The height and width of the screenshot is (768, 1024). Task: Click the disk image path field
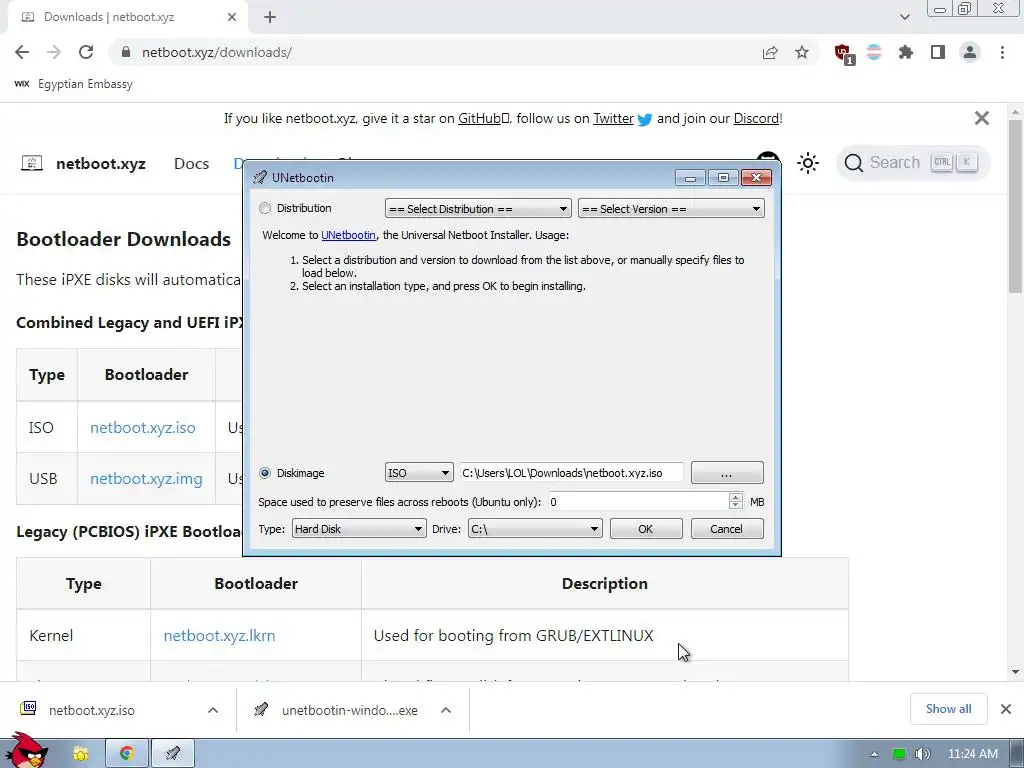point(572,473)
